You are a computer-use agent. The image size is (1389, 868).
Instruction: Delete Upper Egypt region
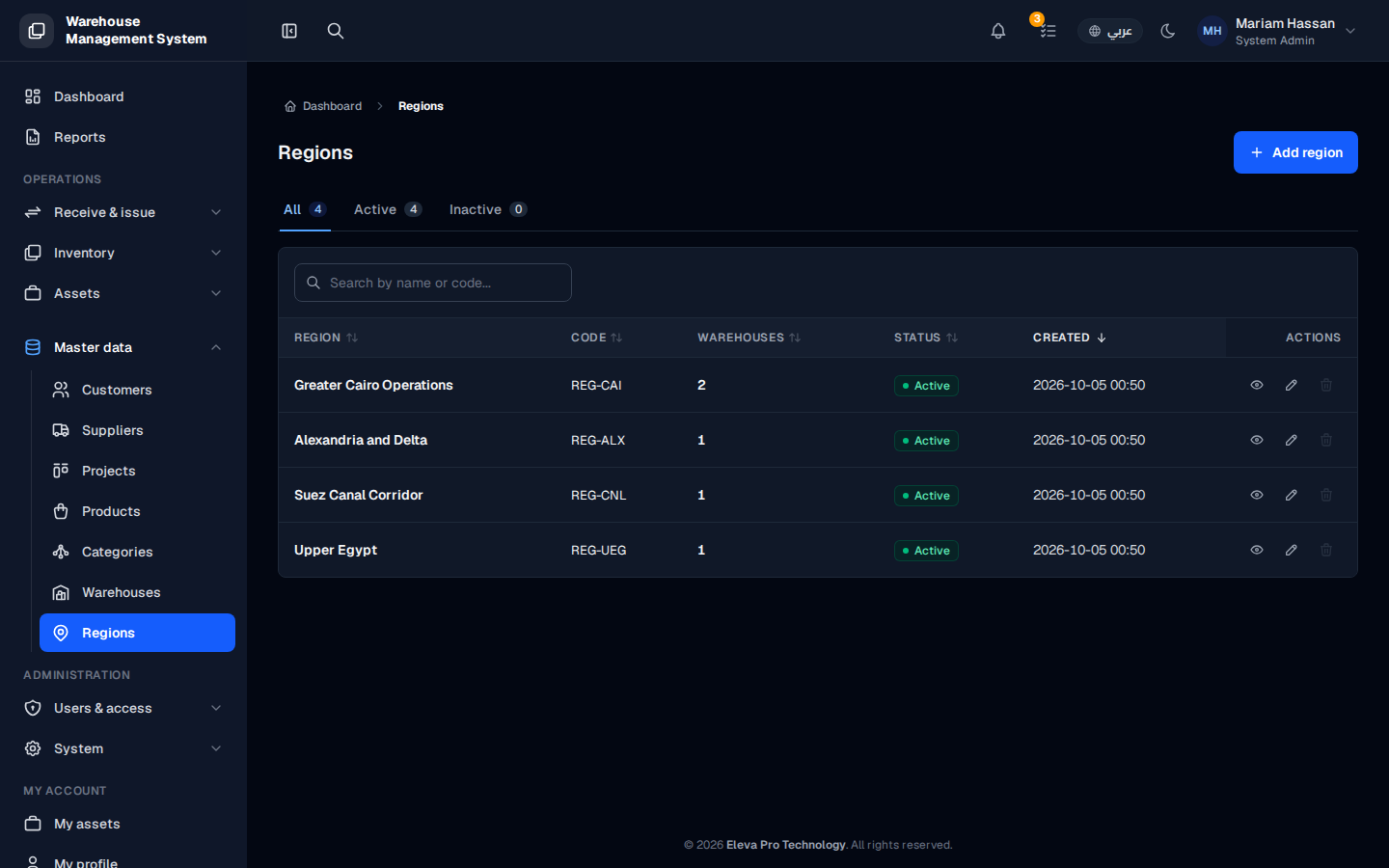(1326, 550)
